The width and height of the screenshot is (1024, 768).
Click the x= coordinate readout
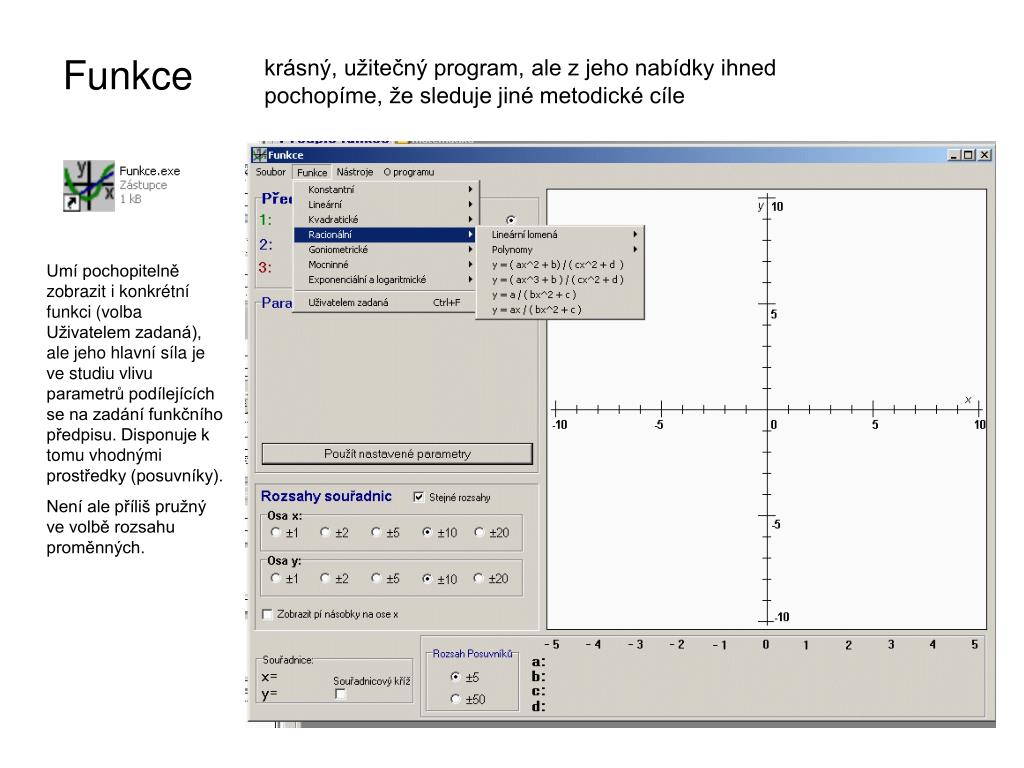[269, 677]
